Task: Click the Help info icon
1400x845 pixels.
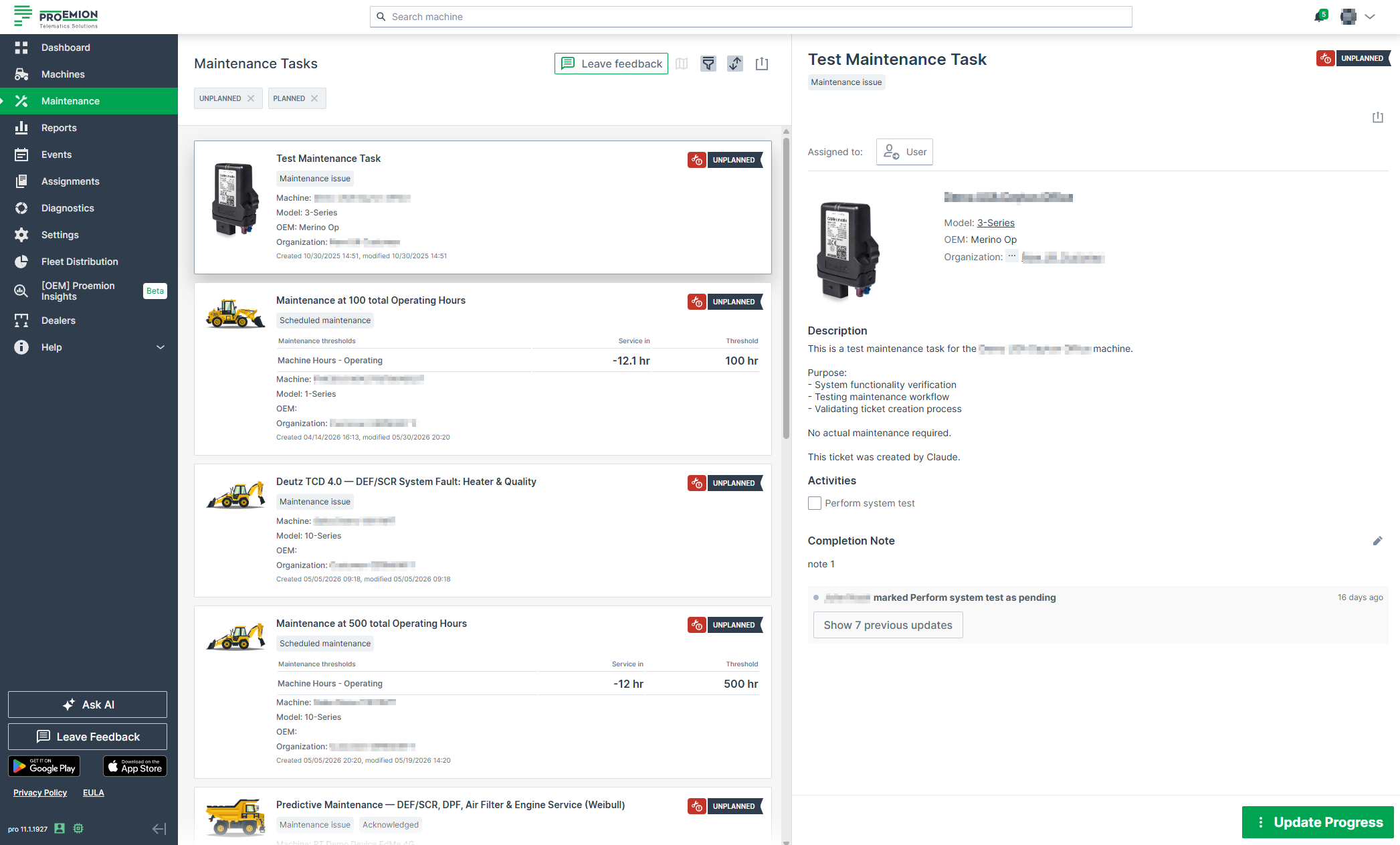Action: click(x=21, y=347)
